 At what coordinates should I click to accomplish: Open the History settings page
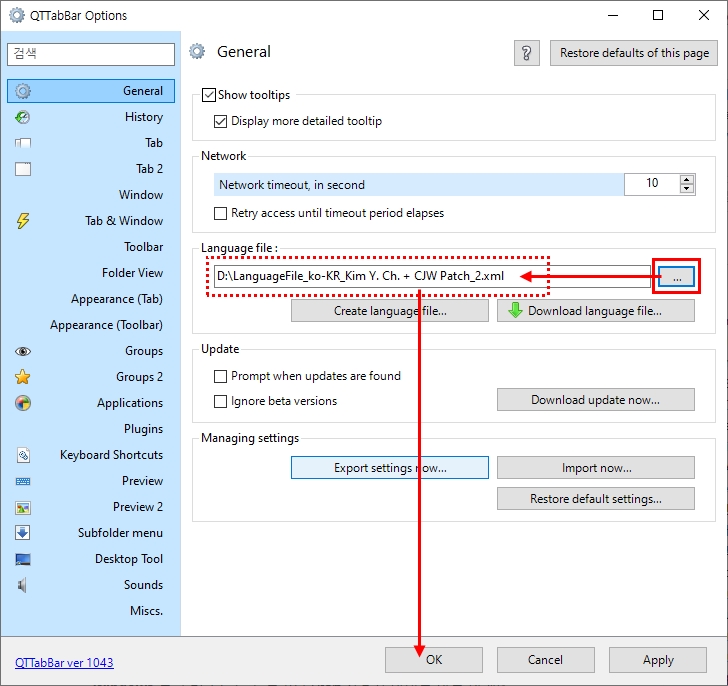click(91, 117)
